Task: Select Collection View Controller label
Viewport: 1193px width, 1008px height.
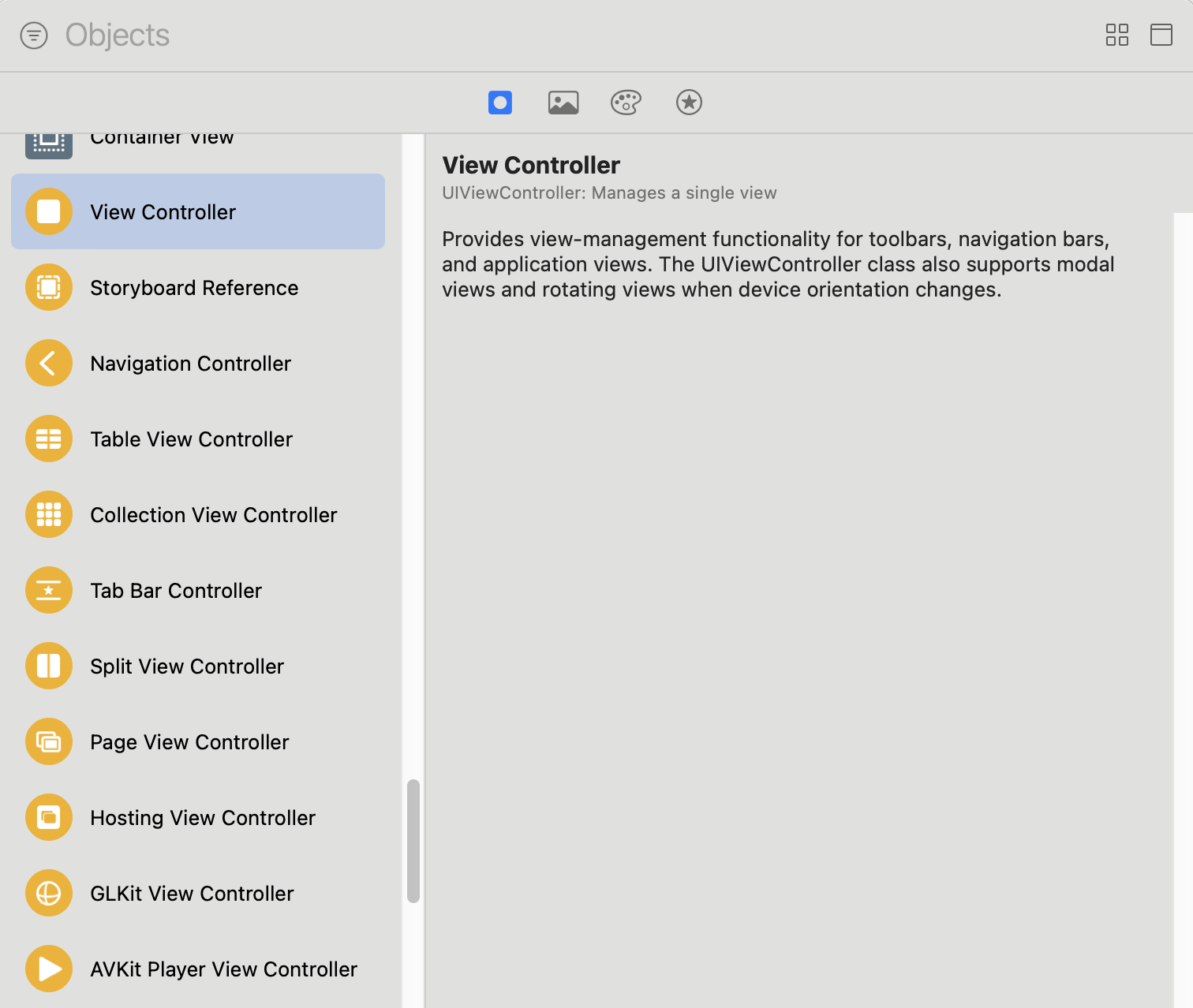Action: point(213,515)
